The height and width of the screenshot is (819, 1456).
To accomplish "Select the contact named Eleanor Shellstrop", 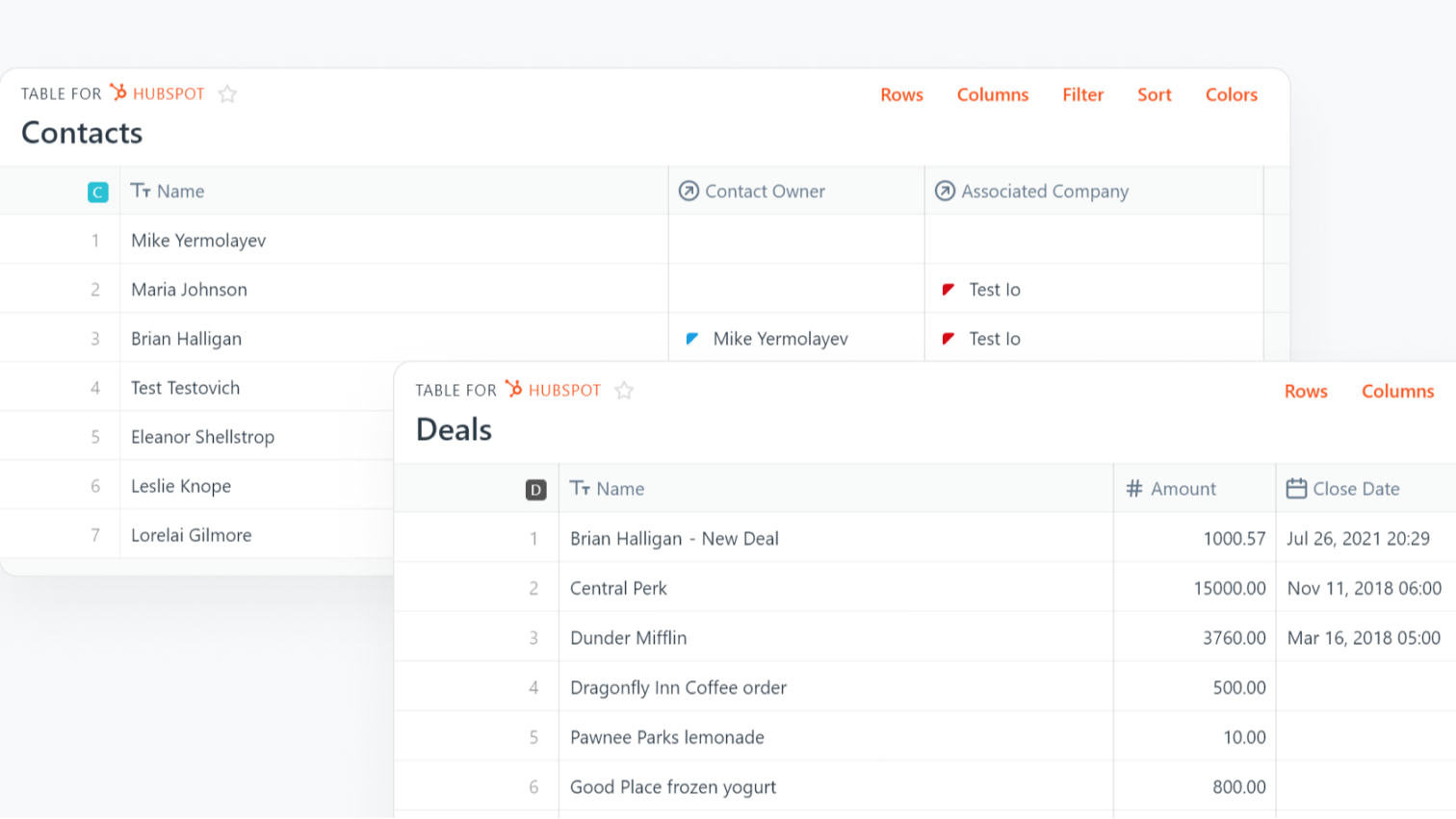I will [x=202, y=436].
